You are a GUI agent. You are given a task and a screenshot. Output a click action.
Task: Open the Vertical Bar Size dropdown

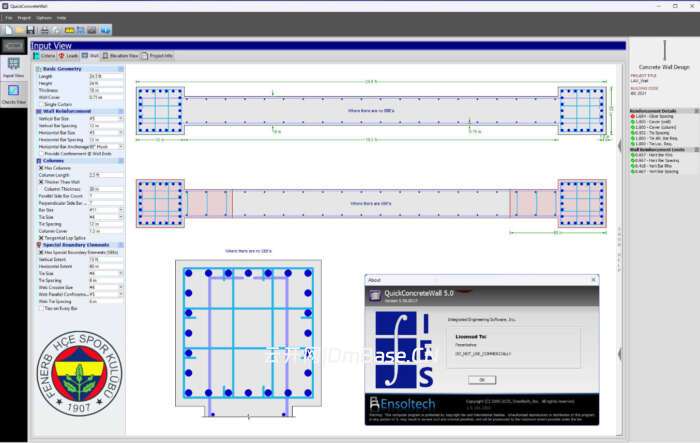(121, 119)
